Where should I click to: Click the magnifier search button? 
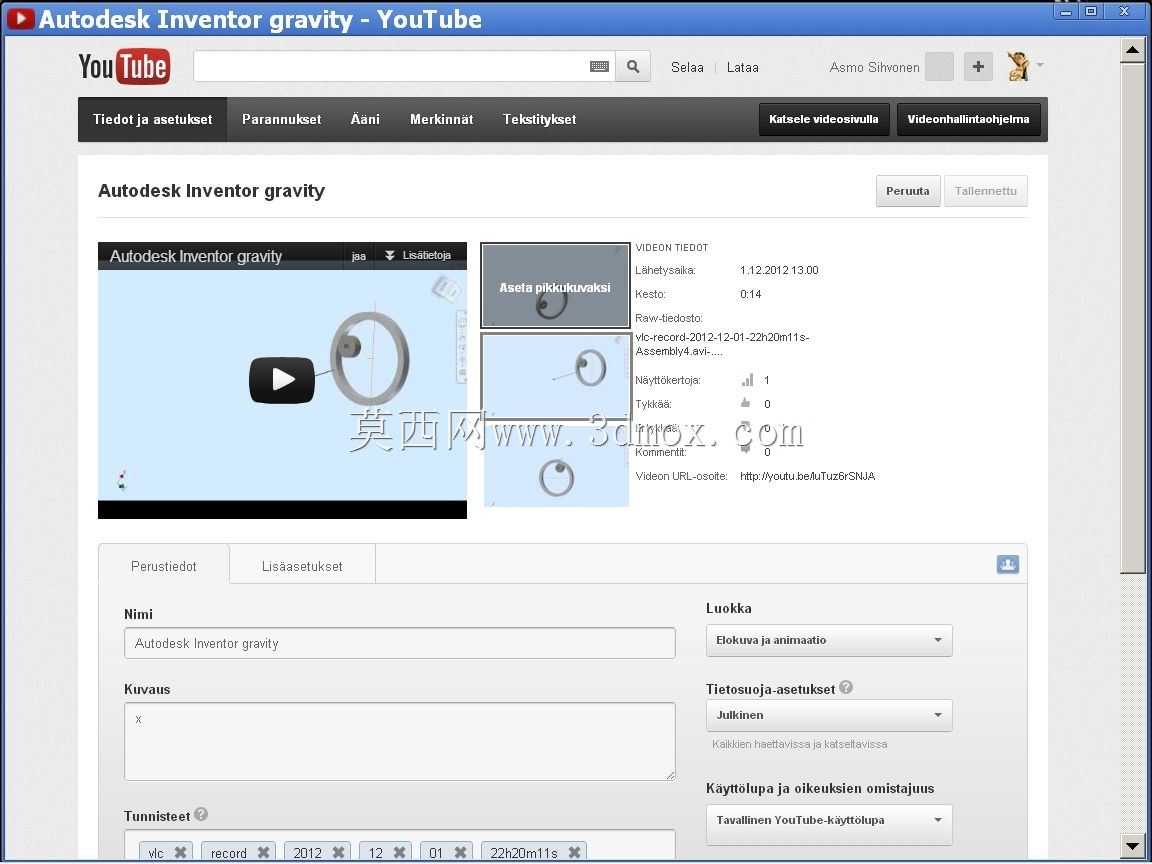[x=633, y=67]
